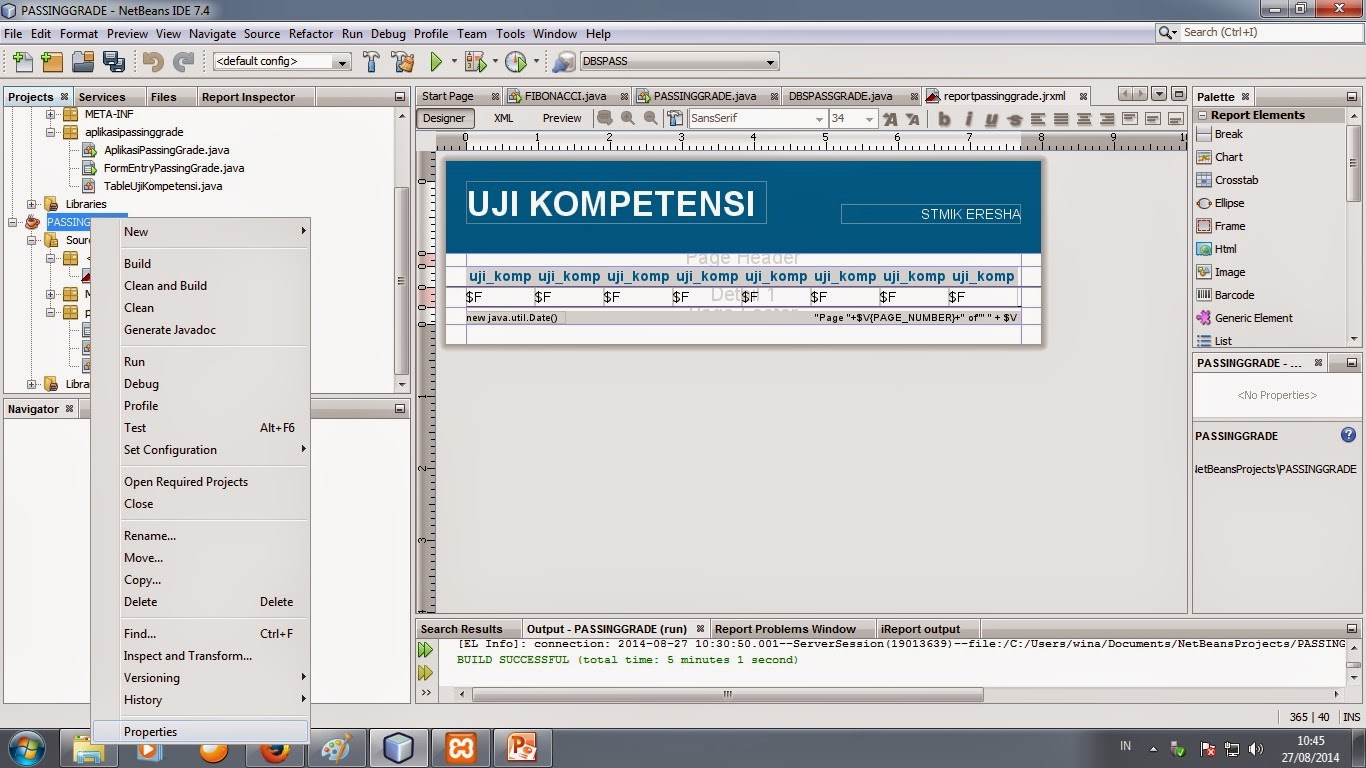Open Run Project dropdown arrow

(x=453, y=62)
